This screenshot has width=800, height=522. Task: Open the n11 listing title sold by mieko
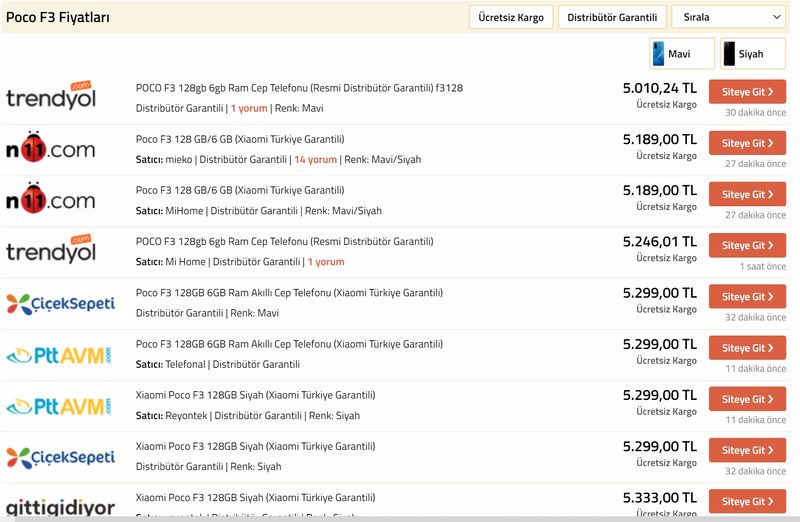click(240, 139)
